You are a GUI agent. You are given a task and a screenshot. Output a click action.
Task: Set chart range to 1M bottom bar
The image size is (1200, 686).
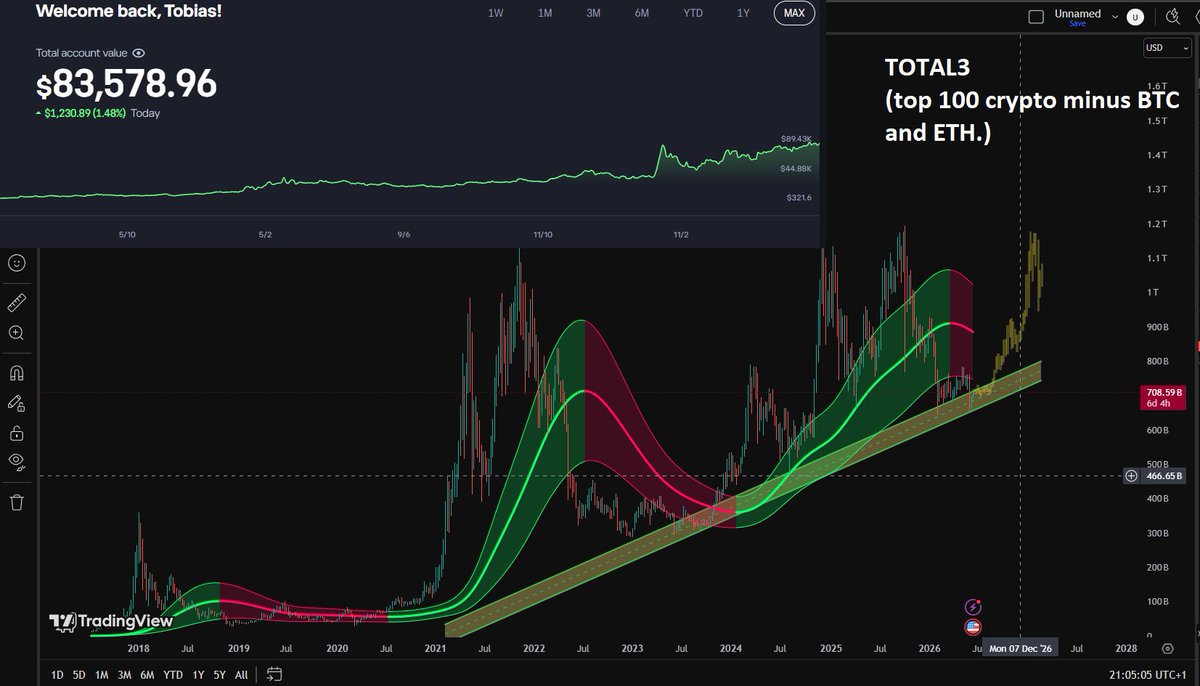[101, 674]
